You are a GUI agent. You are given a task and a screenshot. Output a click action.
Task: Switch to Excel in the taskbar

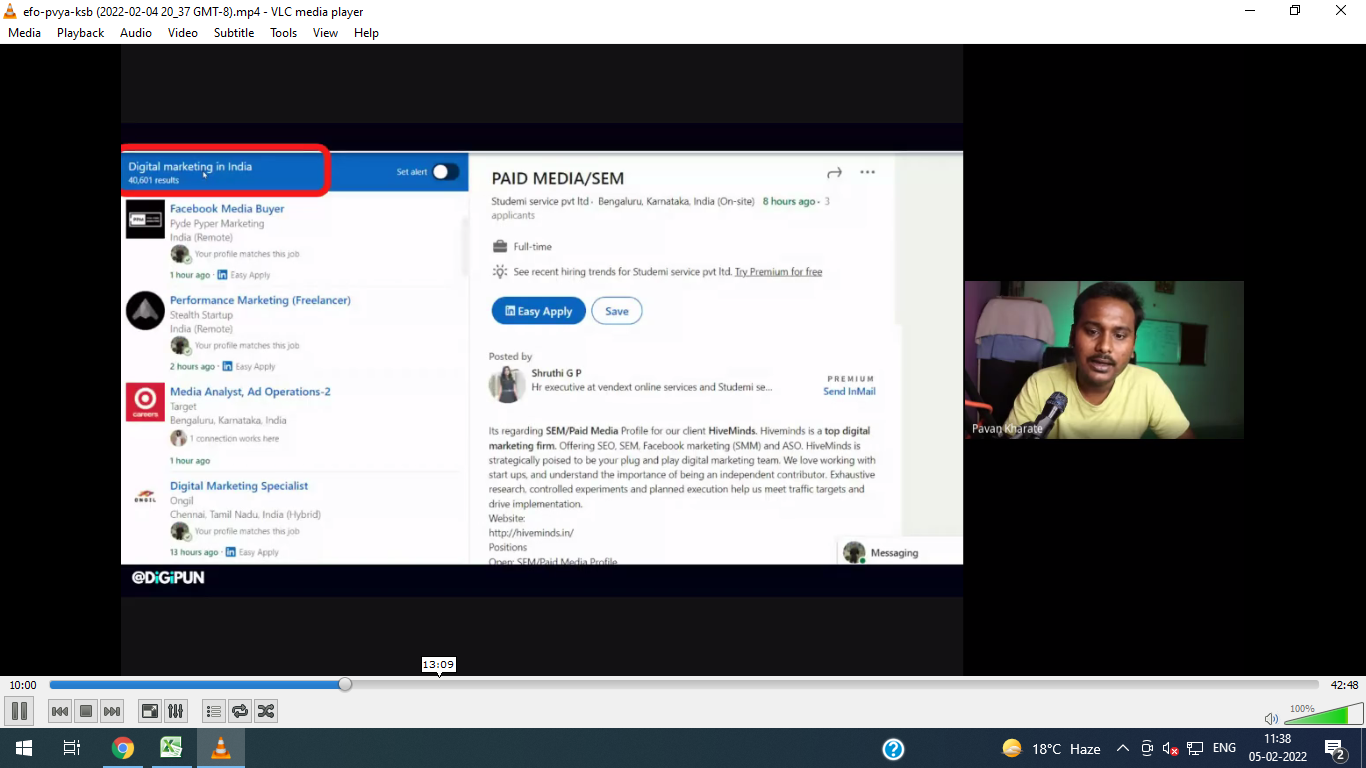pyautogui.click(x=171, y=748)
